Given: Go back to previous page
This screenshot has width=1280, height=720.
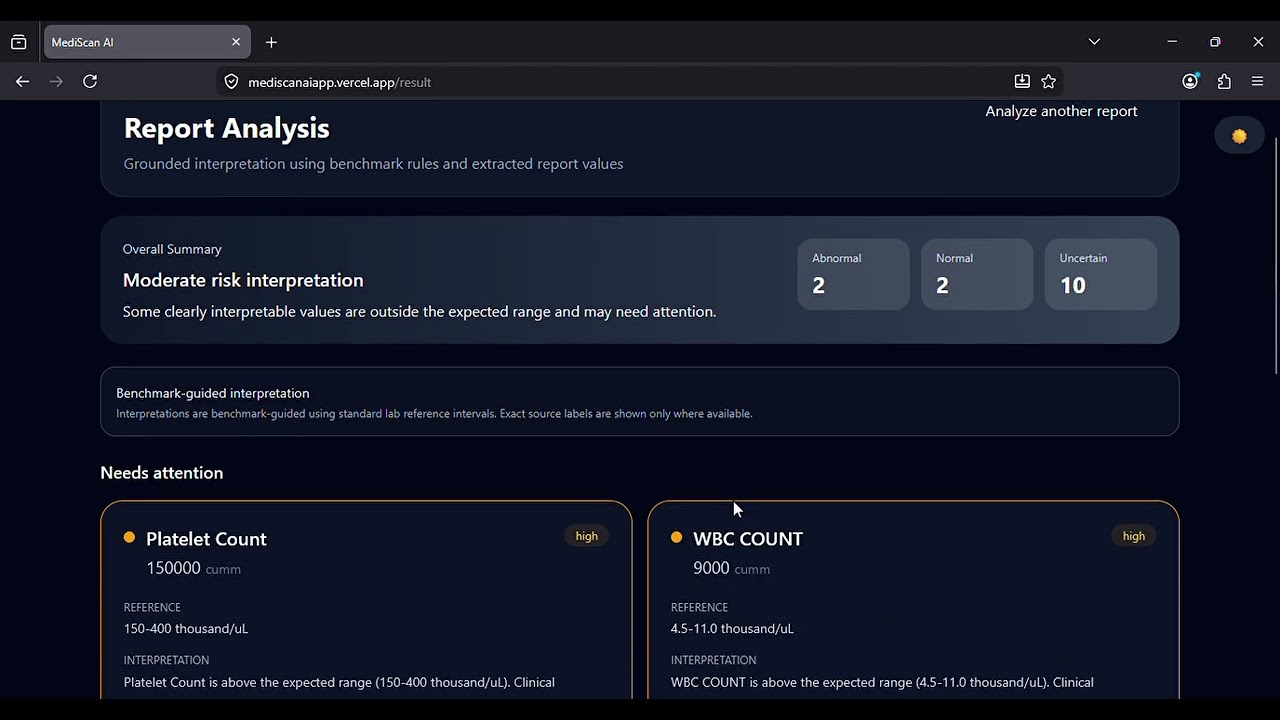Looking at the screenshot, I should (22, 82).
